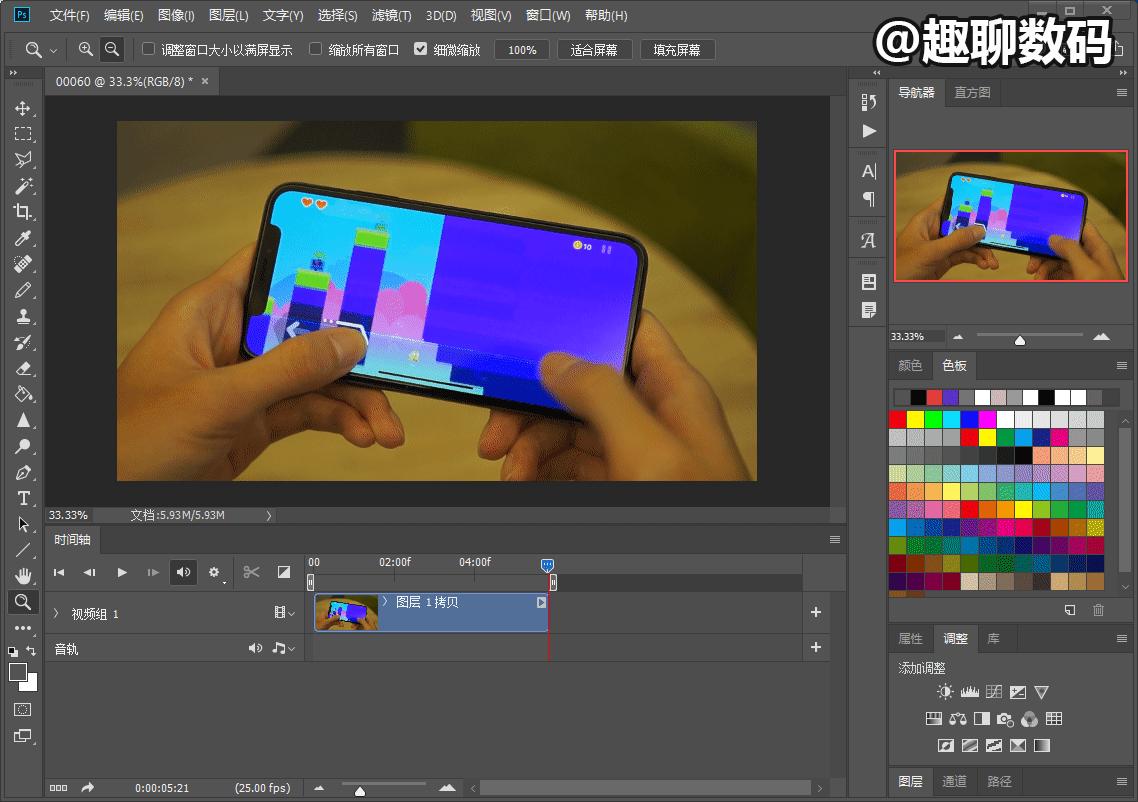Click the 适合屏幕 button
Image resolution: width=1138 pixels, height=802 pixels.
coord(594,50)
